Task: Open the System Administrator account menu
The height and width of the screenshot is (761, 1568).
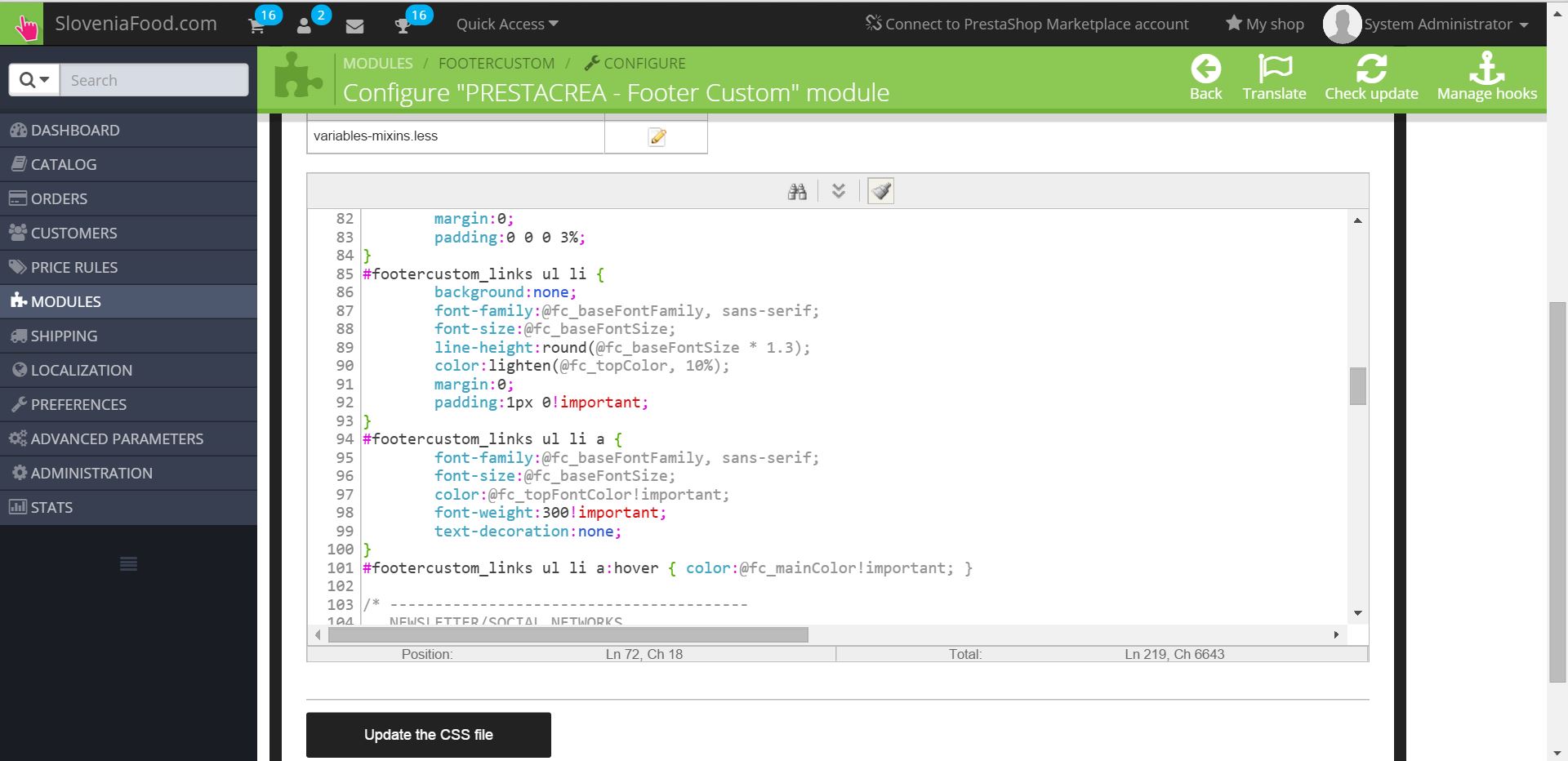Action: [1427, 24]
